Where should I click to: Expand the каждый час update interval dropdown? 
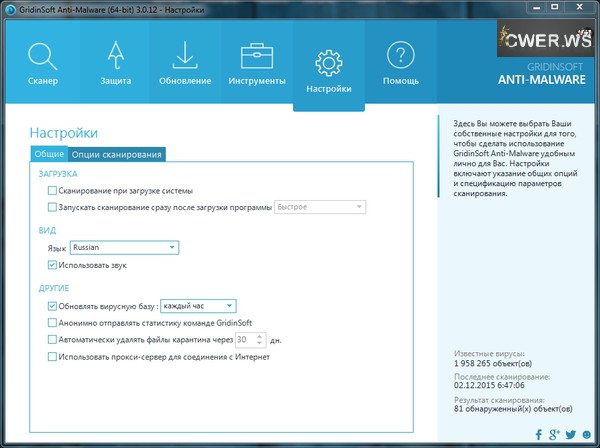click(x=198, y=306)
